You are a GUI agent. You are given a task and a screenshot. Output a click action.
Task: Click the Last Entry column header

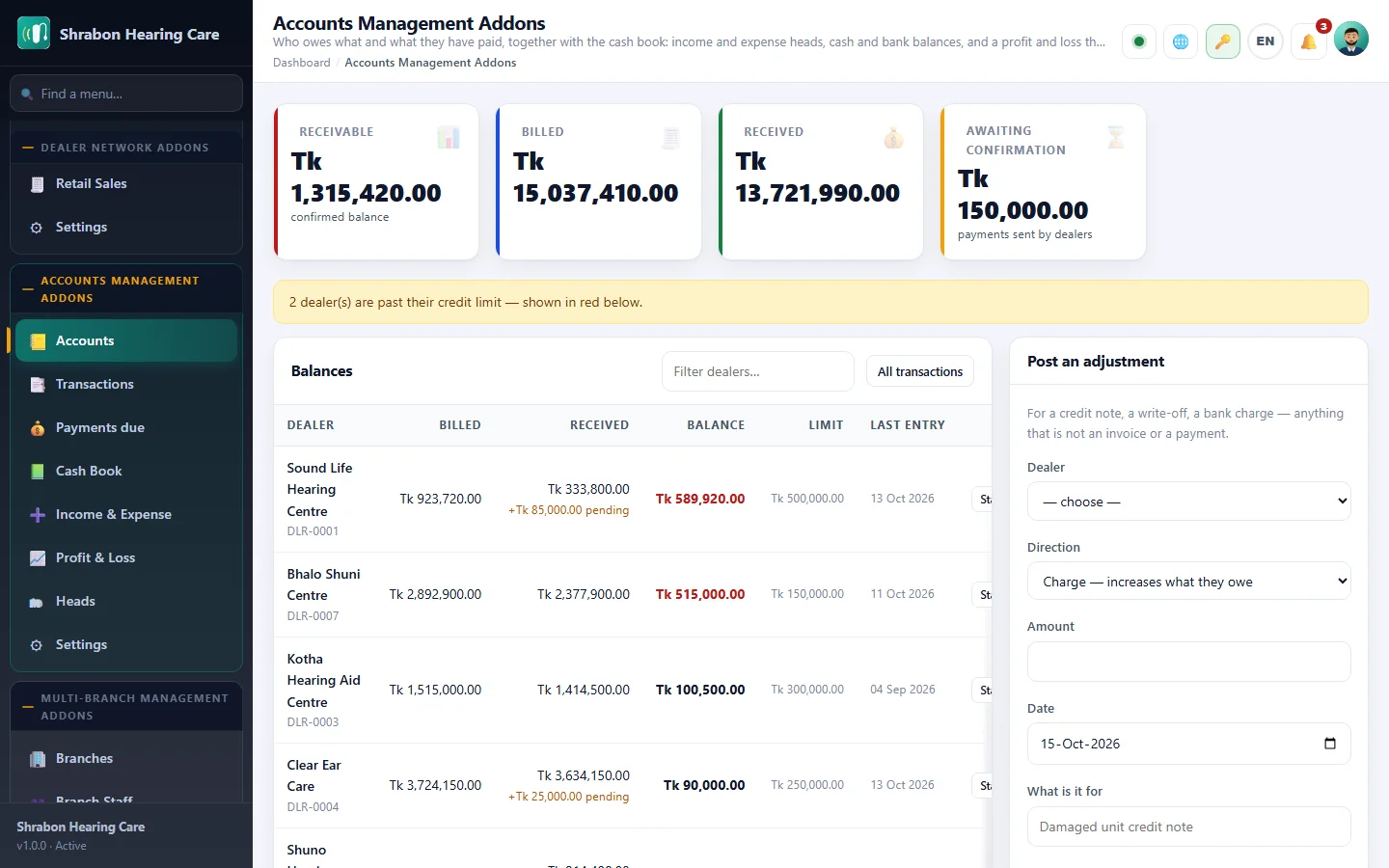point(908,425)
